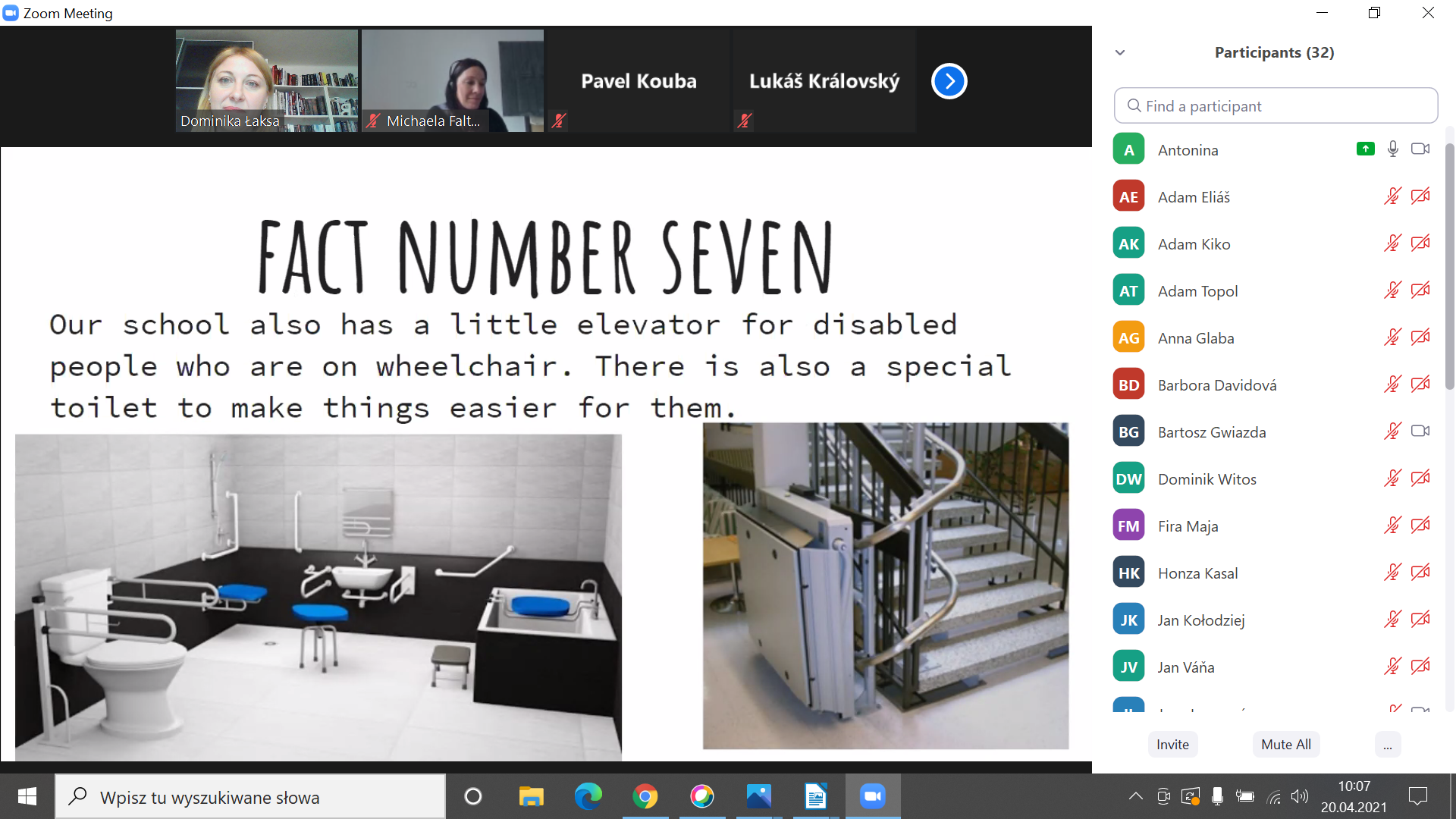
Task: Click the Mute All button
Action: (x=1285, y=744)
